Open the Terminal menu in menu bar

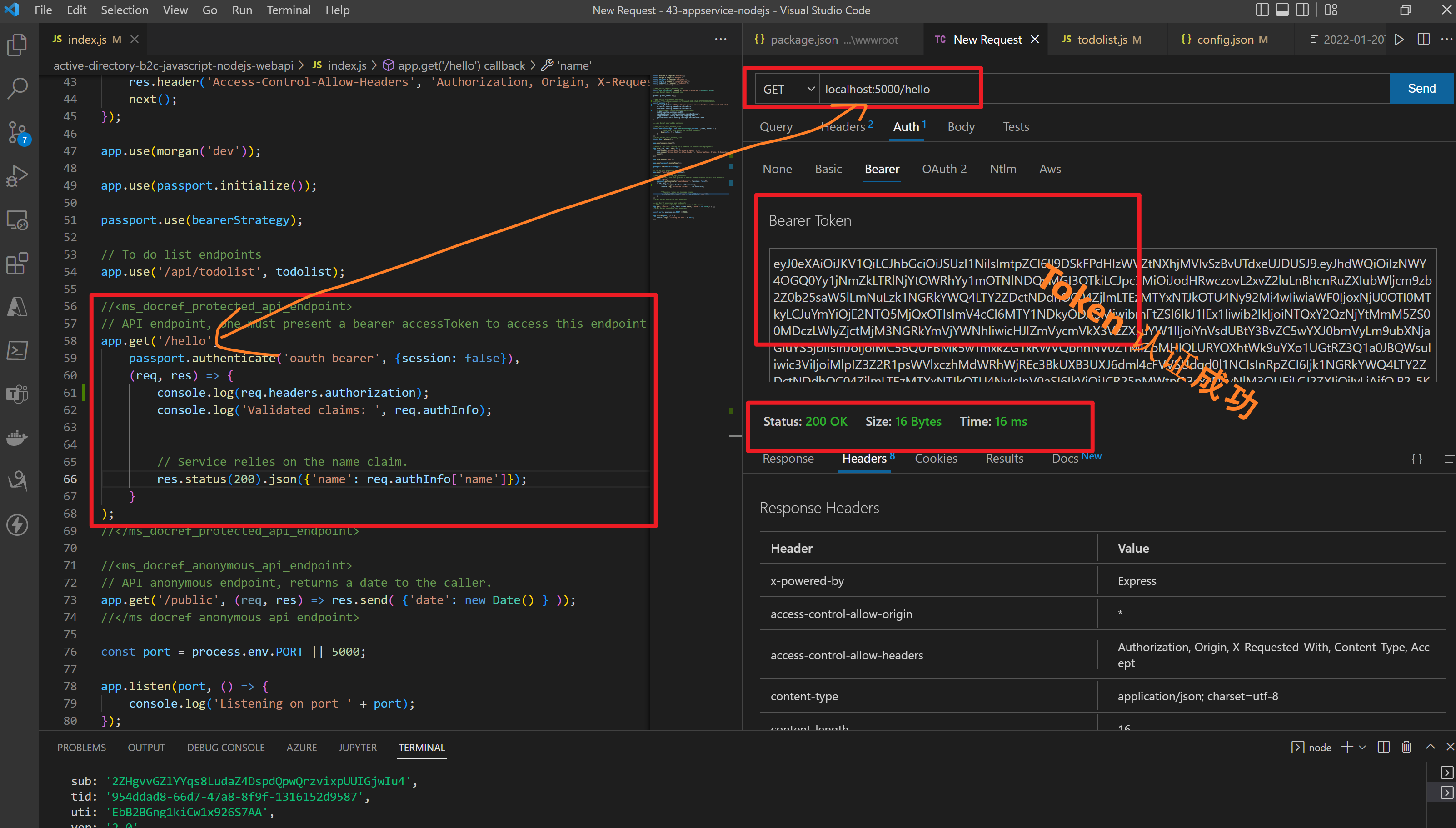pyautogui.click(x=289, y=10)
